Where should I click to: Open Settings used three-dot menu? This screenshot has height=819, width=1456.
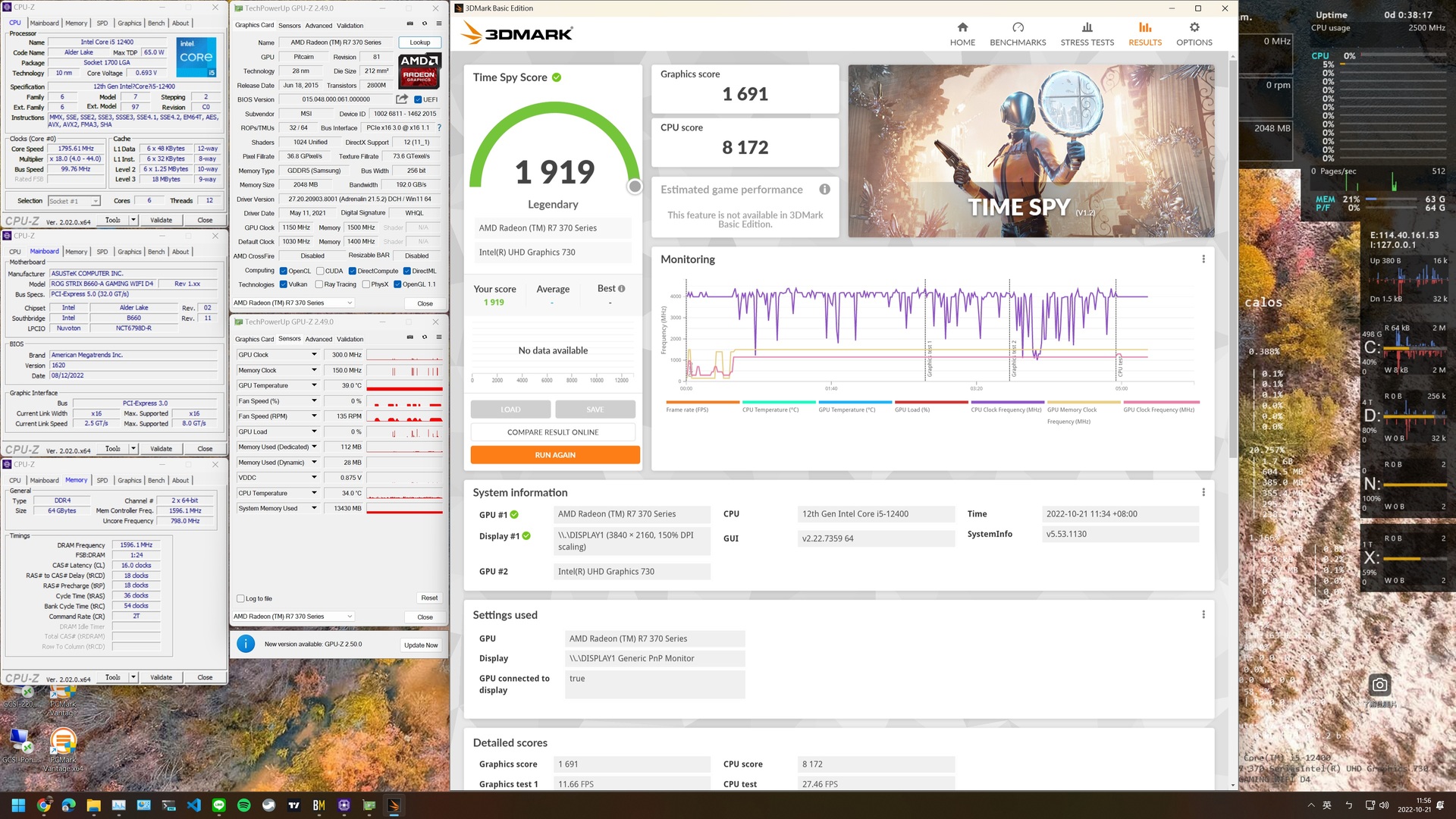point(1203,615)
